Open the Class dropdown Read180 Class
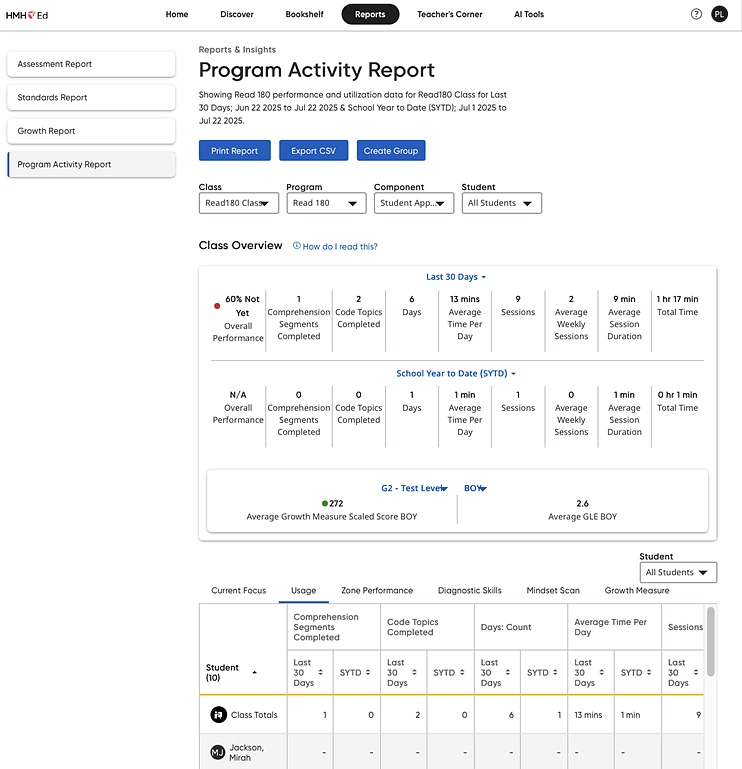This screenshot has width=742, height=769. [x=239, y=203]
